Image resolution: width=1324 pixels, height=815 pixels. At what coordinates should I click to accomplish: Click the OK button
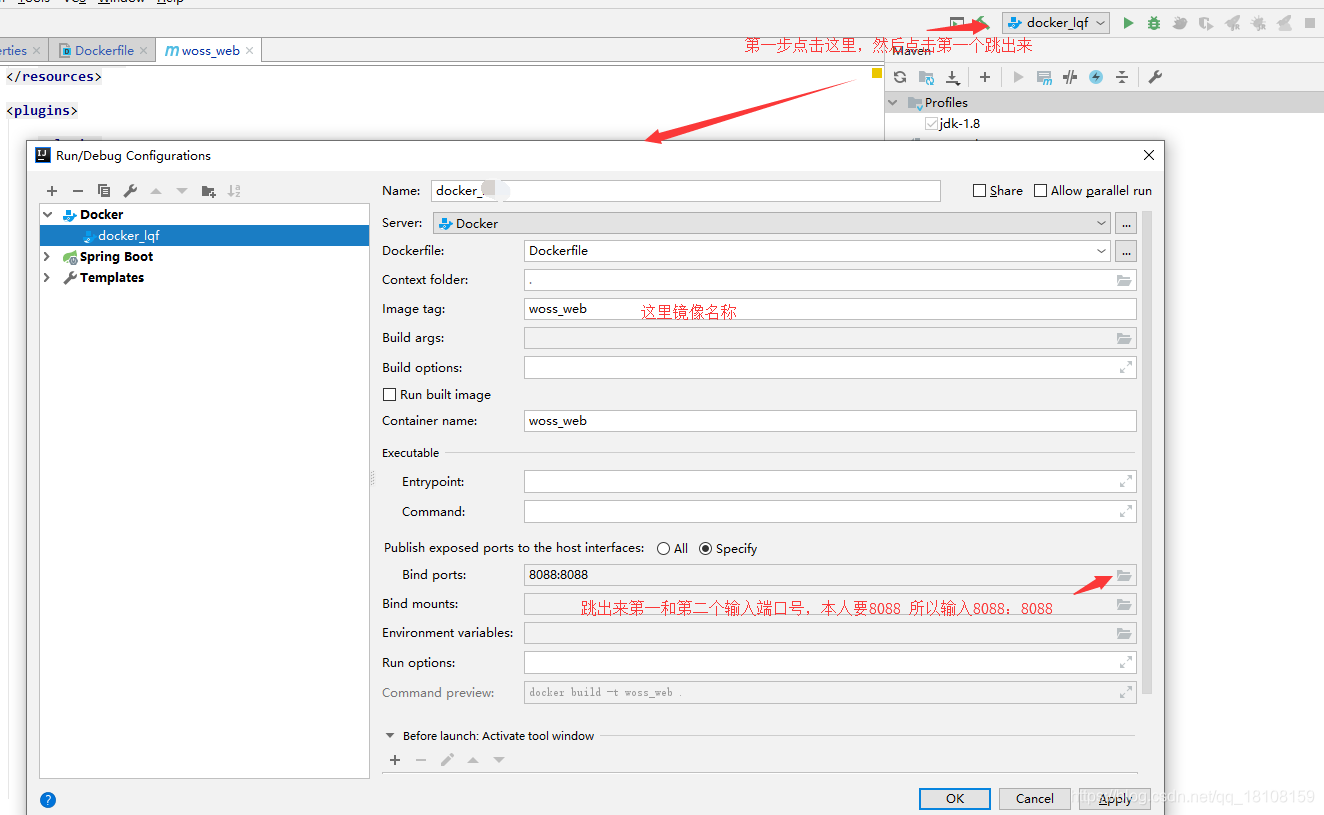(955, 799)
